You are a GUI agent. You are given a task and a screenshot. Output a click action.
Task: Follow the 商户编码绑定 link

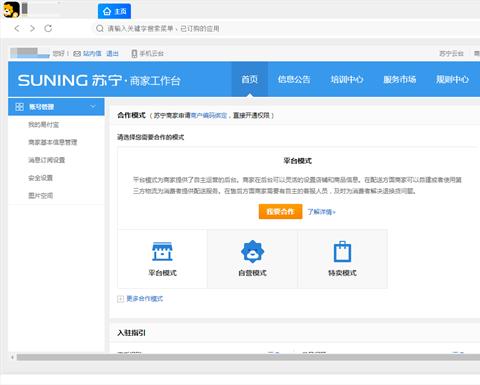[x=209, y=115]
